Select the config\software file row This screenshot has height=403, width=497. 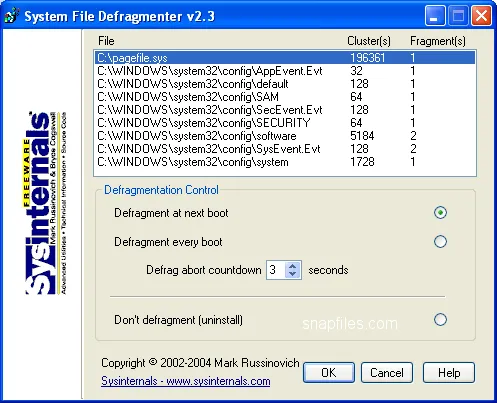(x=285, y=136)
